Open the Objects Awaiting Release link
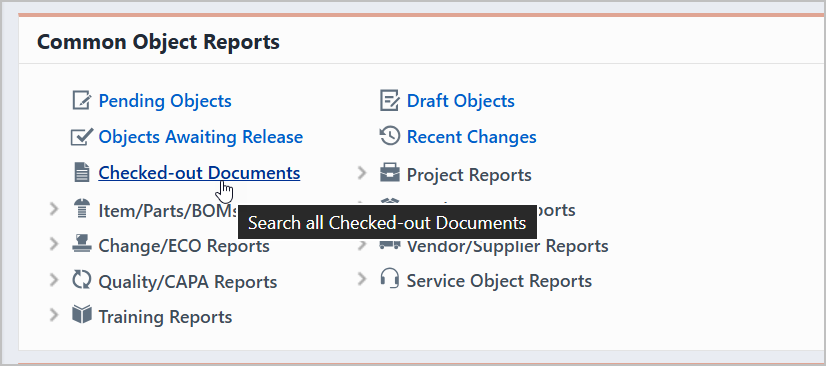826x366 pixels. (201, 137)
